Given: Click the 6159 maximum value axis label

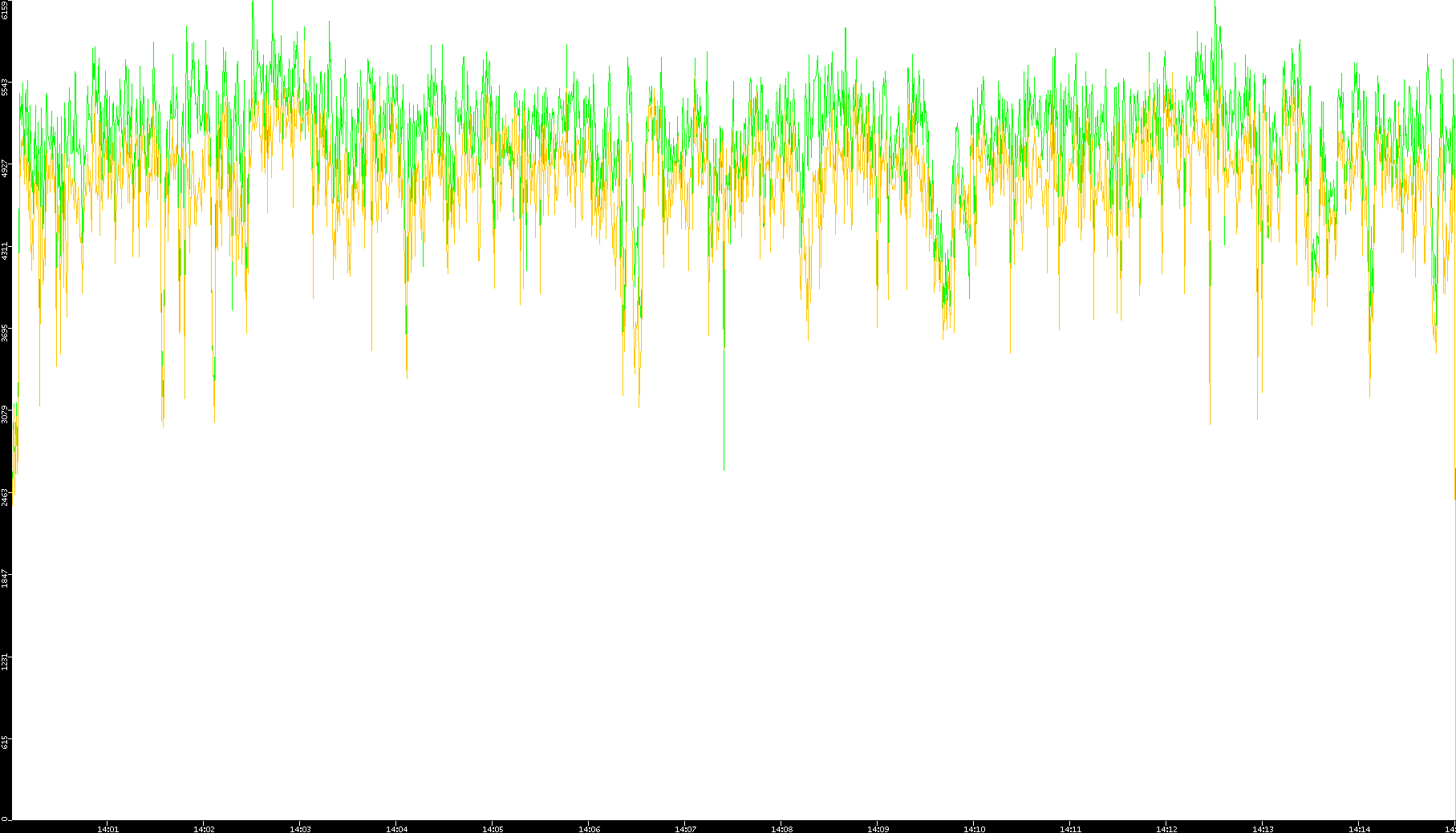Looking at the screenshot, I should coord(5,10).
